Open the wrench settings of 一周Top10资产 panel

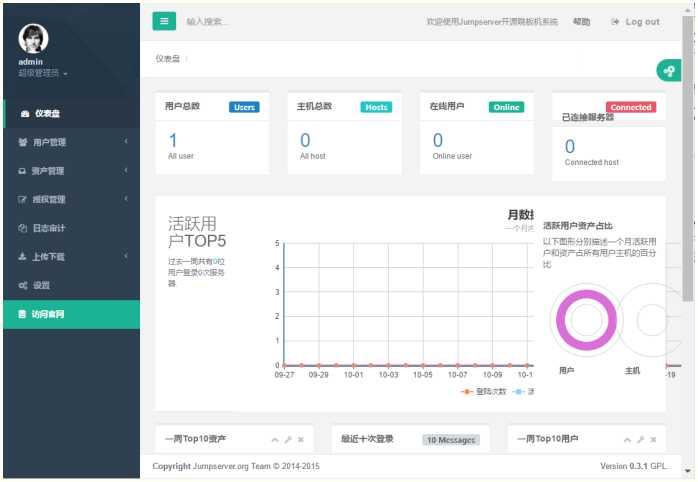(288, 440)
